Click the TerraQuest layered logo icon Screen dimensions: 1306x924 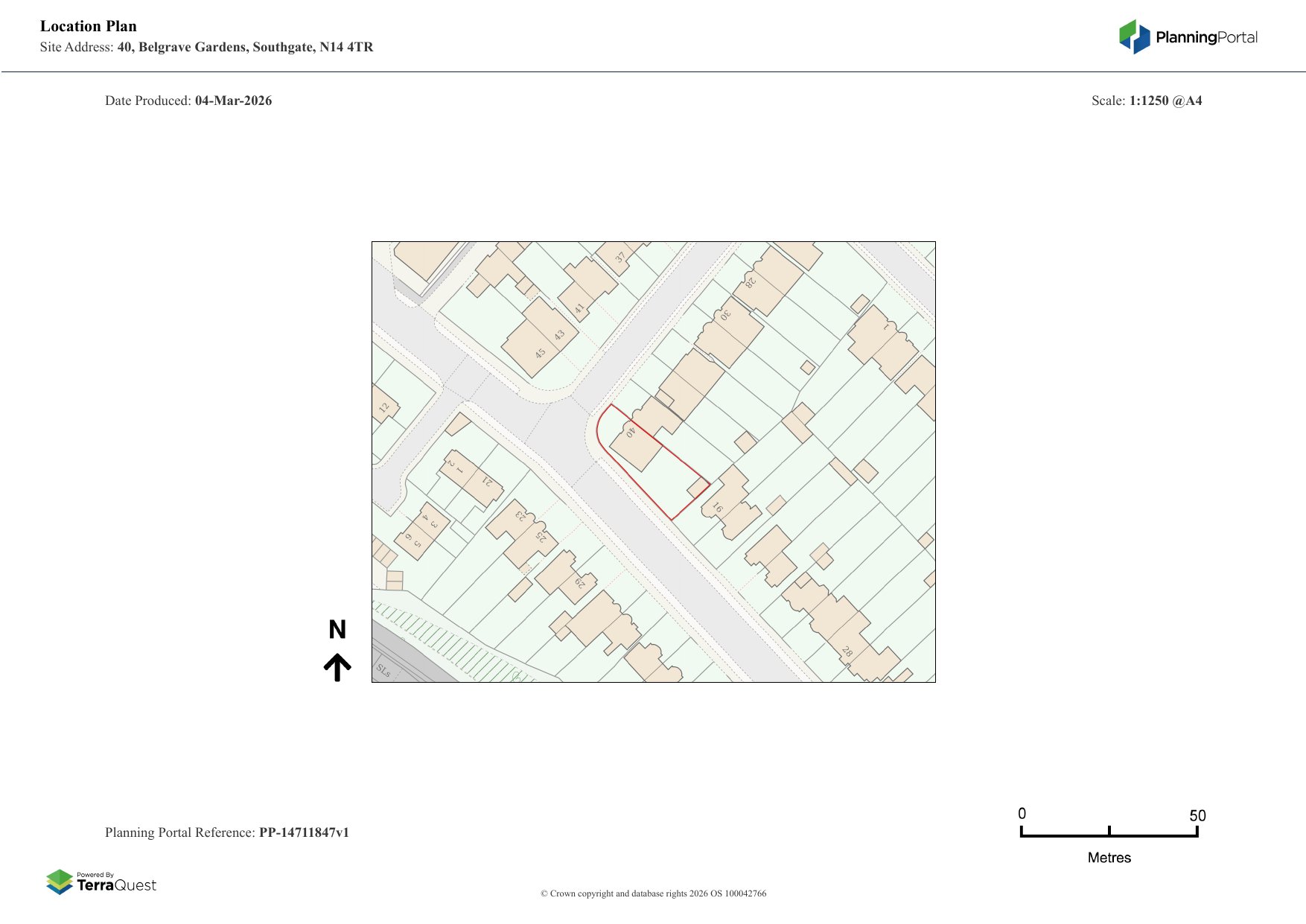coord(60,882)
